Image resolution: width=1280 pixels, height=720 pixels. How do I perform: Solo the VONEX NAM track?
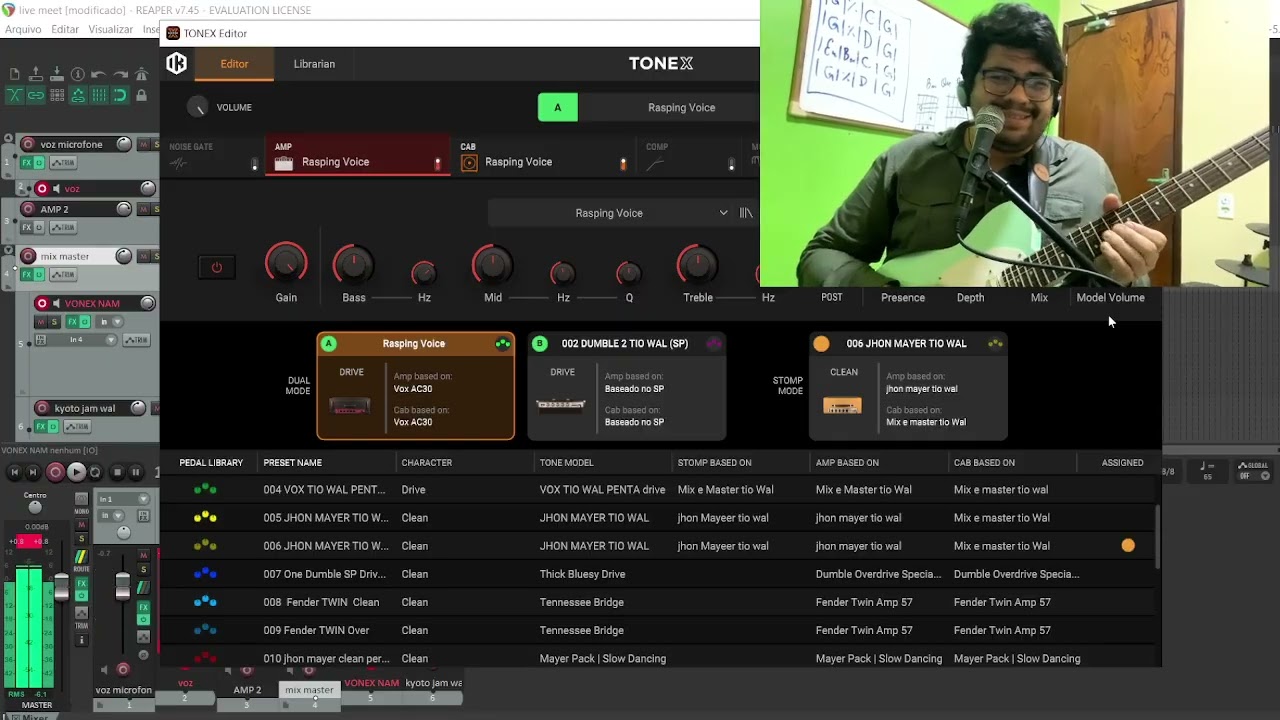tap(54, 321)
